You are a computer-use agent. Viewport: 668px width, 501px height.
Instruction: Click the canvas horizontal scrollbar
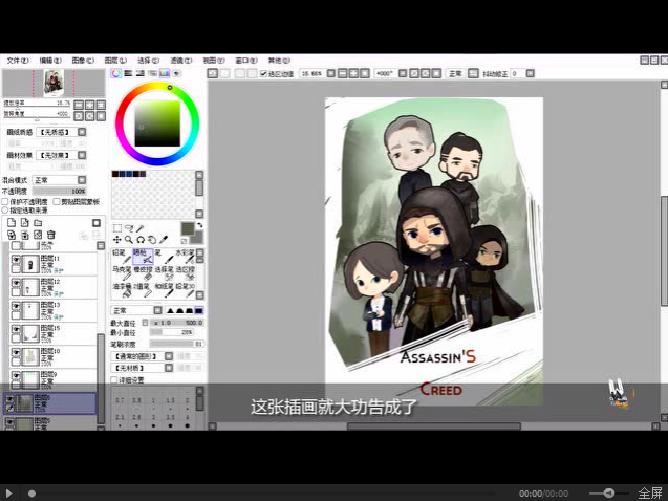(434, 426)
